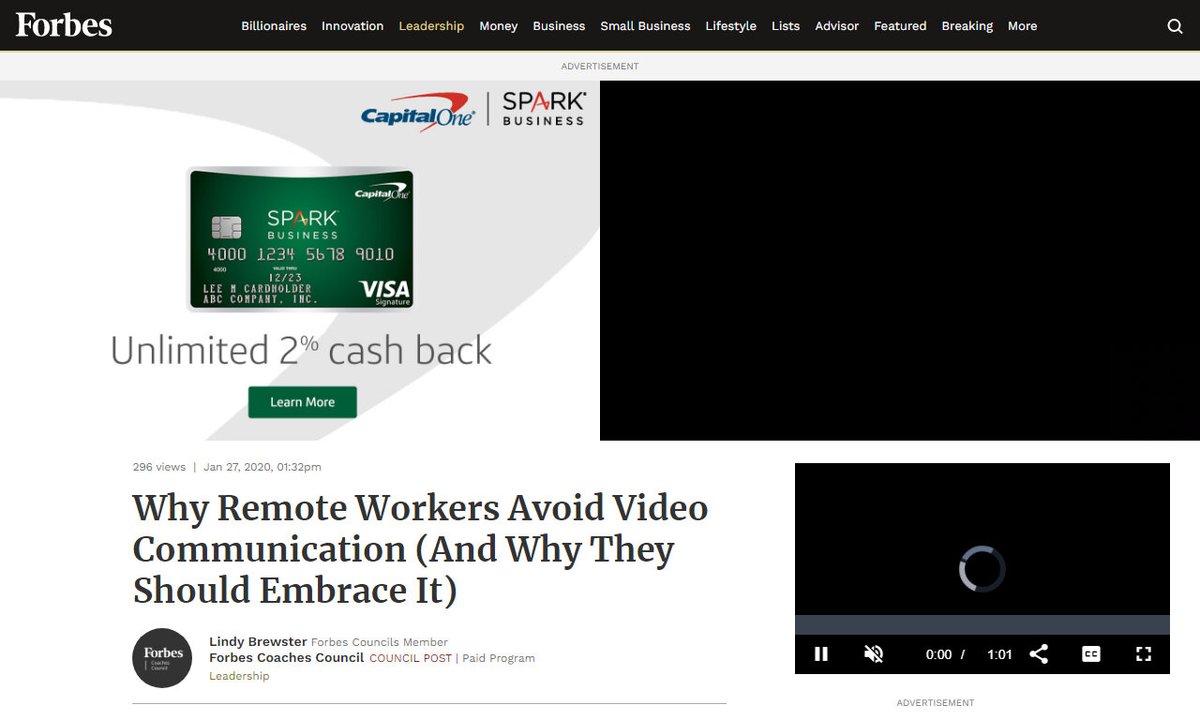Enter fullscreen in the video player

point(1144,654)
